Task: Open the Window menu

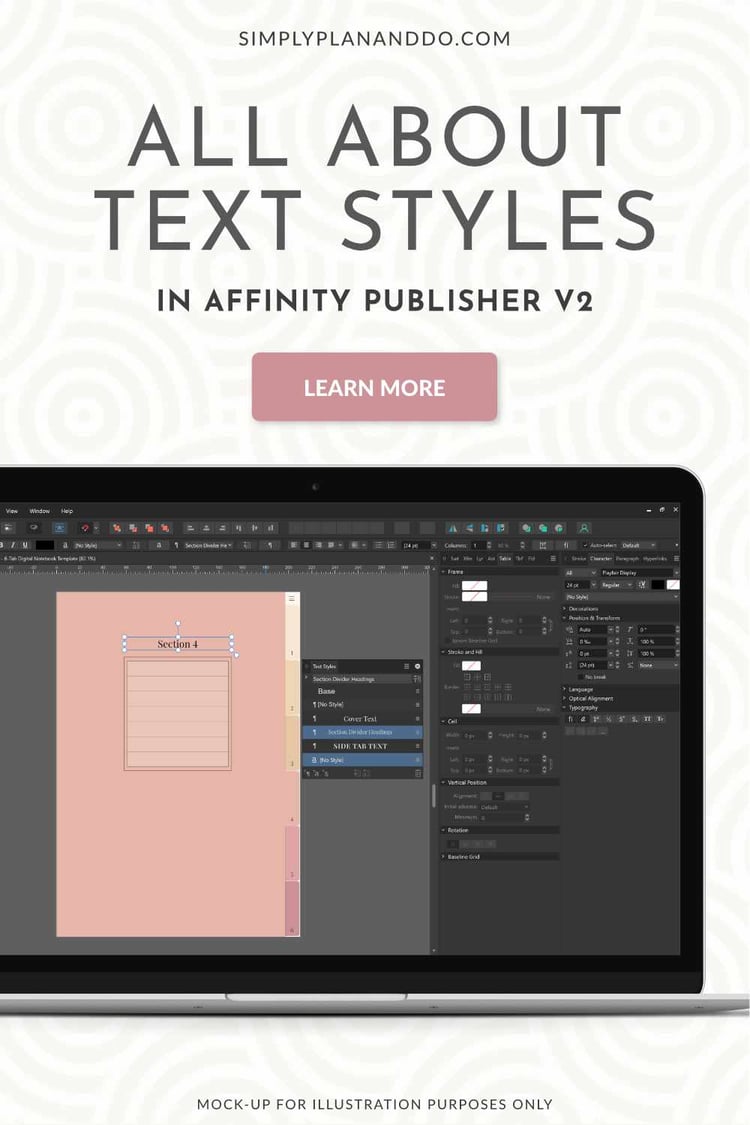Action: pyautogui.click(x=39, y=511)
